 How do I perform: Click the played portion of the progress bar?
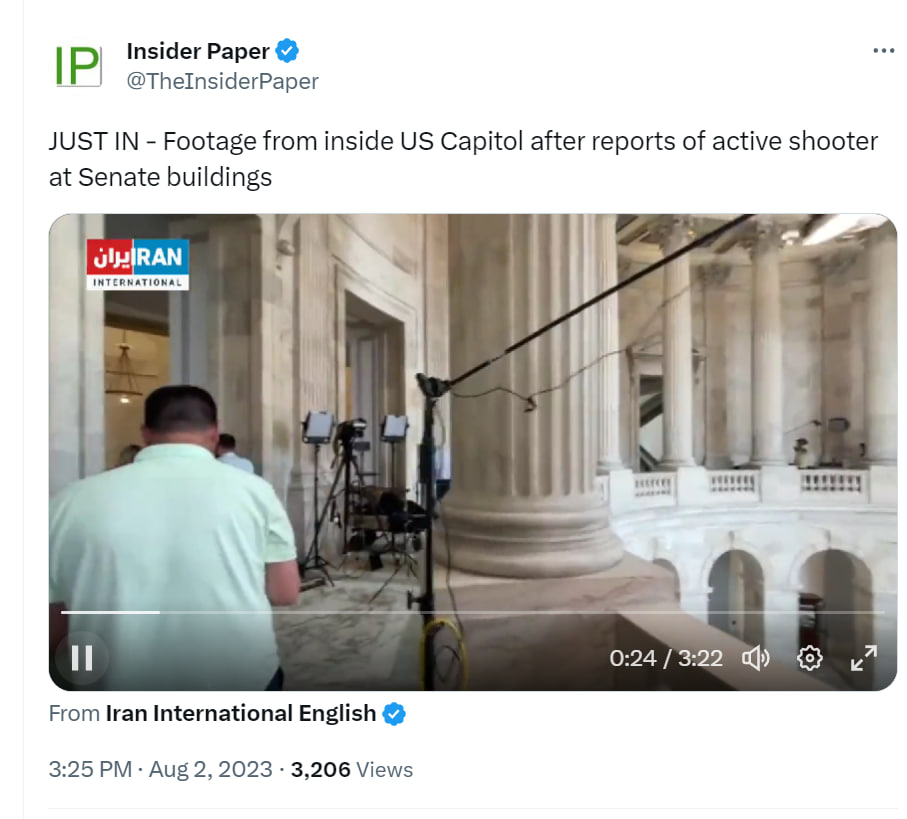pos(110,612)
